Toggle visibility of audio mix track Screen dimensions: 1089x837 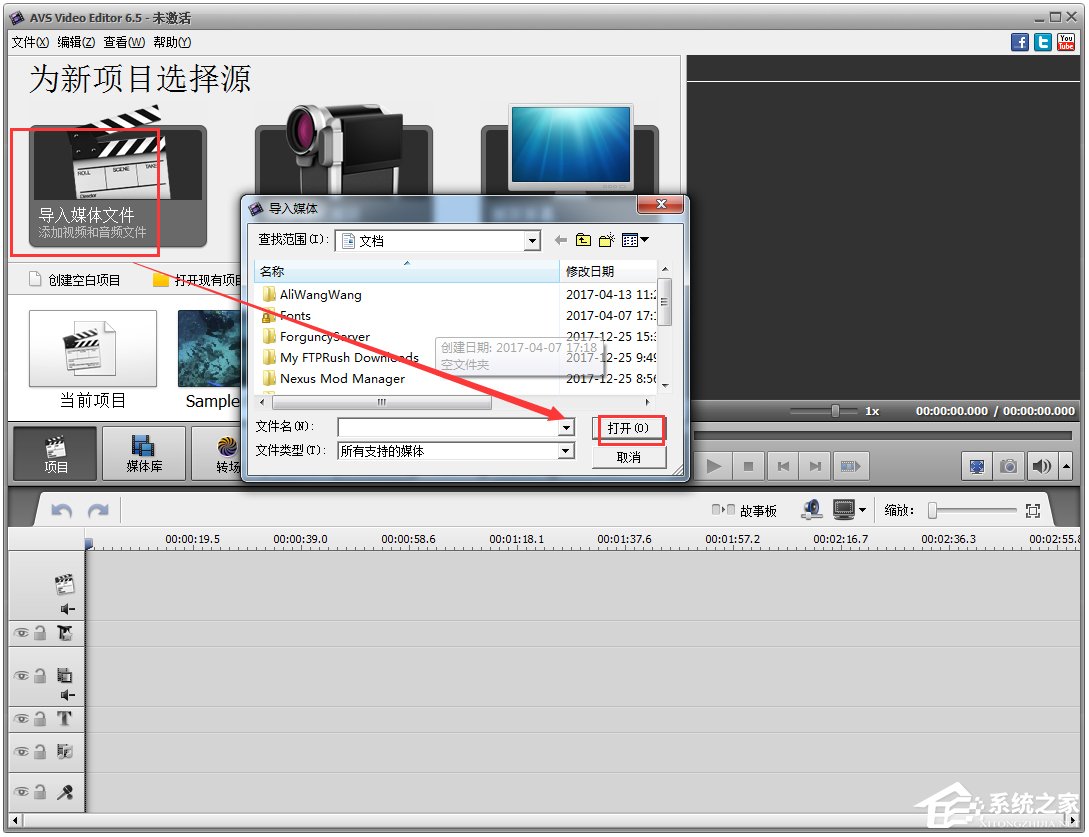click(22, 752)
